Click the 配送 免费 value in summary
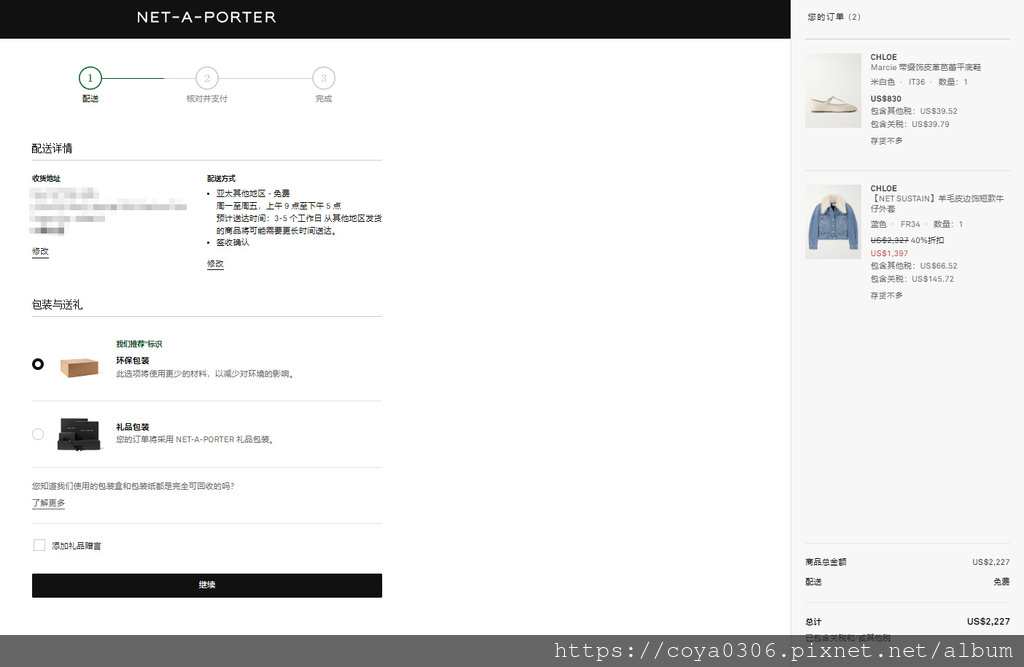This screenshot has height=667, width=1024. click(1001, 581)
